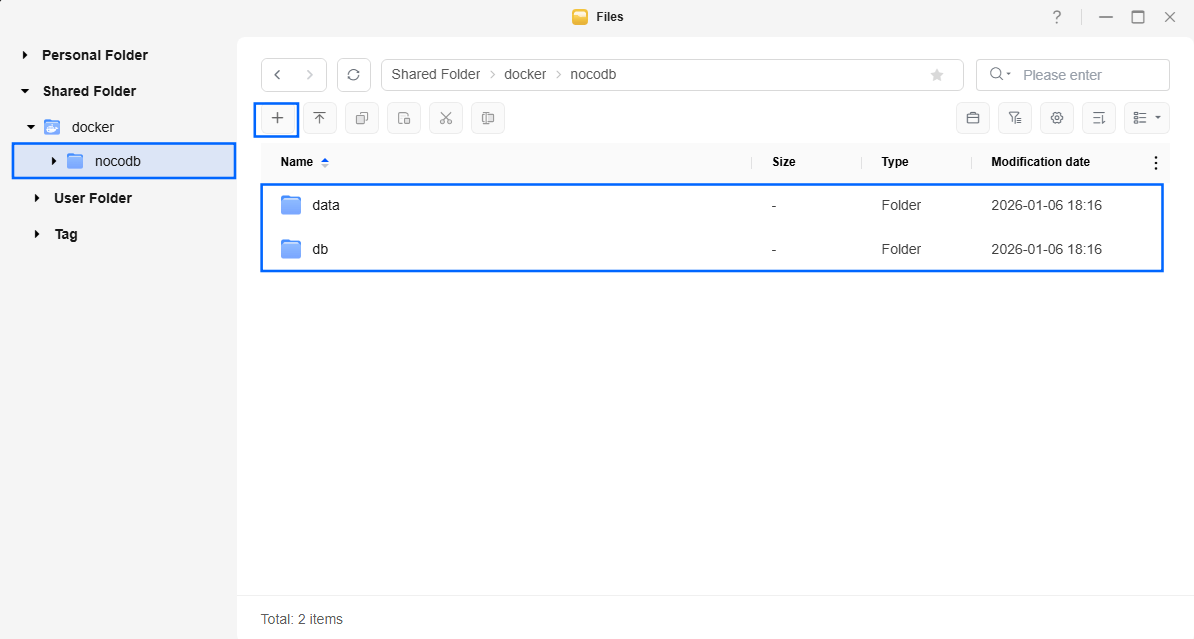Screen dimensions: 1194x639
Task: Go to docker in breadcrumb path
Action: (x=525, y=75)
